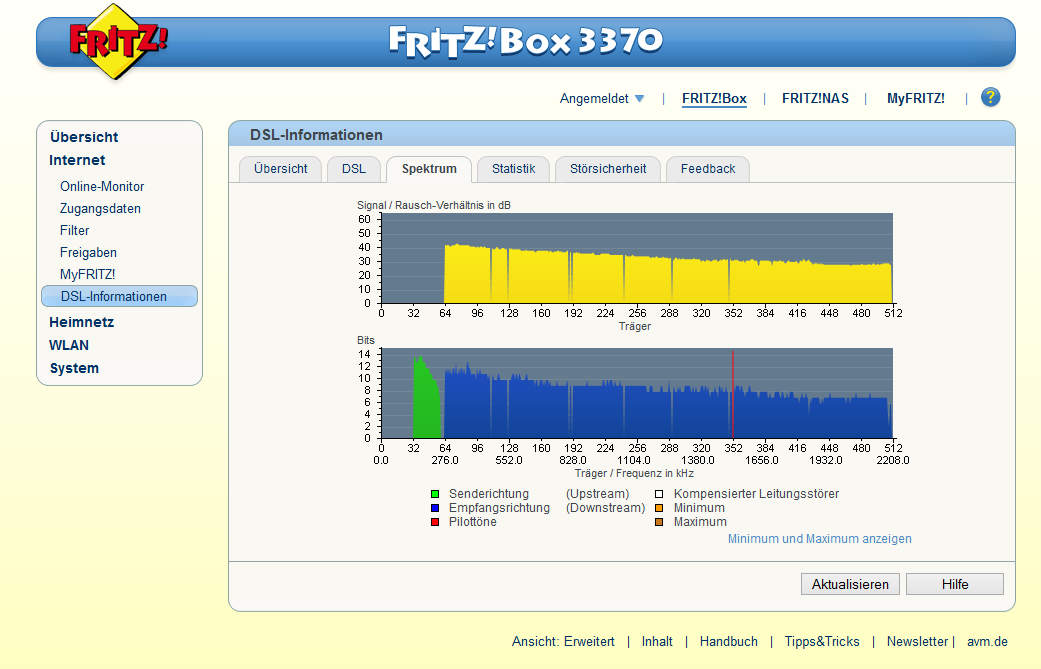Click the white Kompensierter Leitungsstörer swatch
This screenshot has height=669, width=1041.
(659, 494)
